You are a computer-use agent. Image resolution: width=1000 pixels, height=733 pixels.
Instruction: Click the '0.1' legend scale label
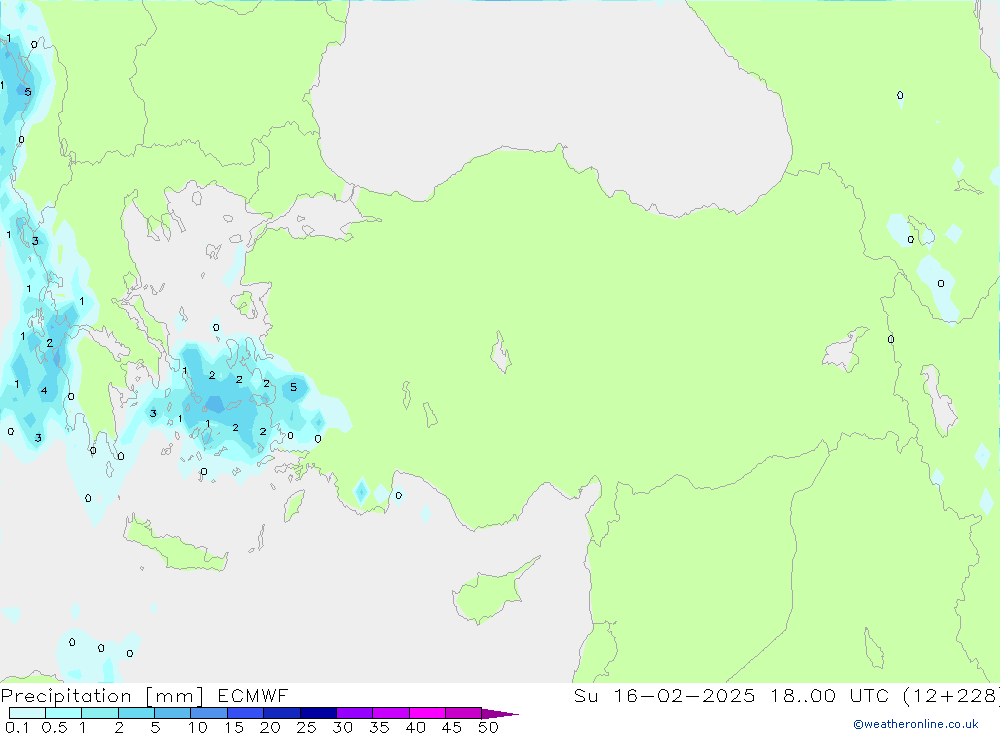17,727
